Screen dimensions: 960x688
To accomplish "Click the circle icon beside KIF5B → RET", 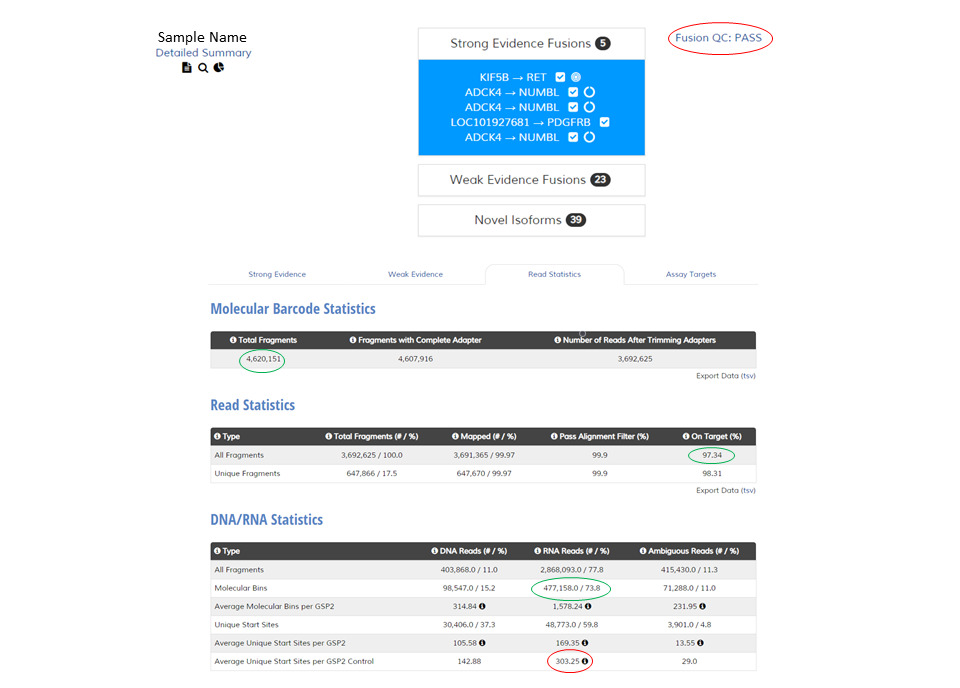I will coord(576,77).
